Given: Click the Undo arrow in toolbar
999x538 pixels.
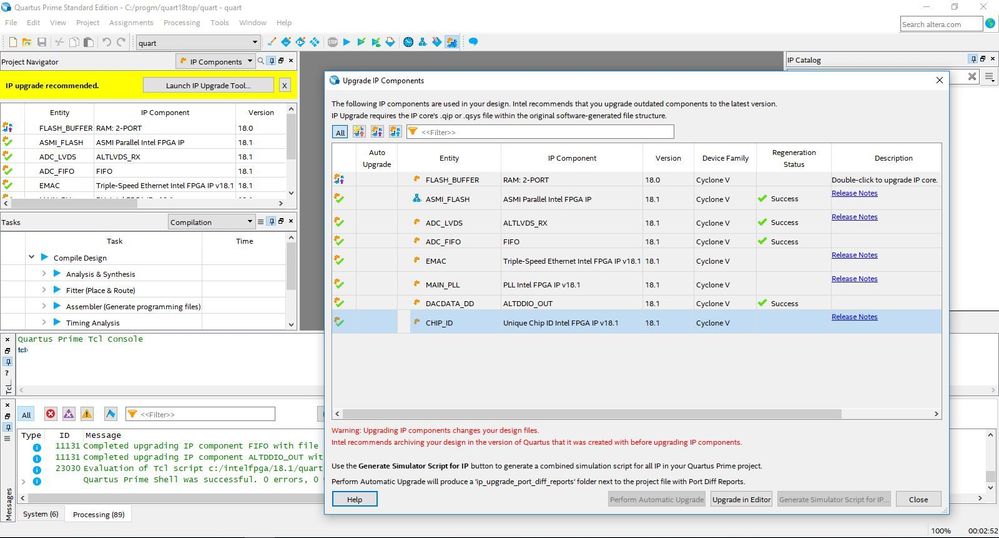Looking at the screenshot, I should (x=106, y=42).
